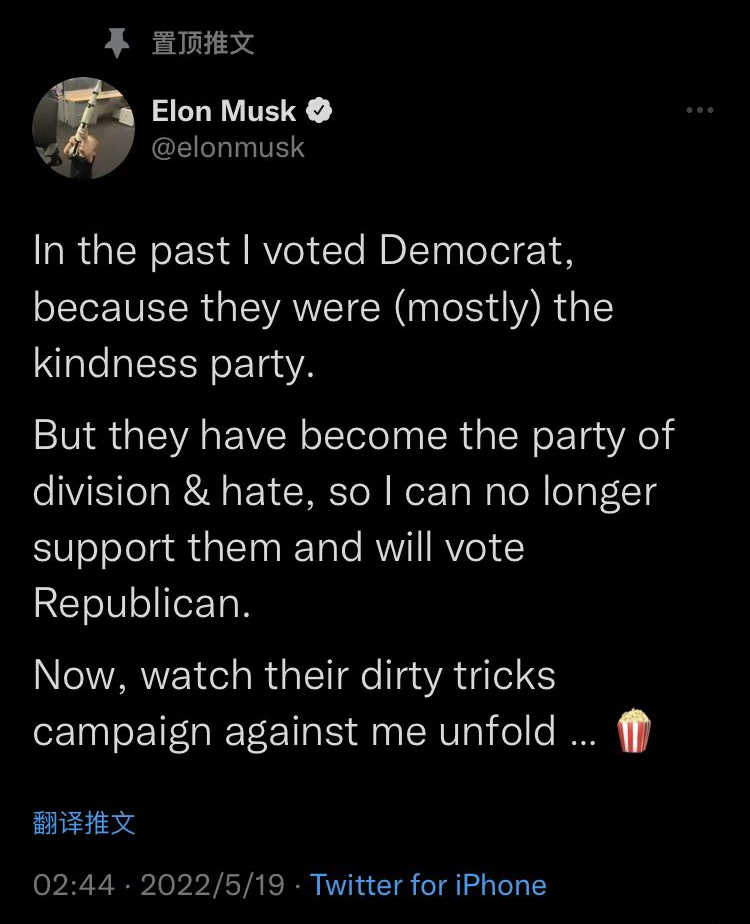Tap 翻译推文 to translate the tweet
Viewport: 750px width, 924px height.
pos(84,823)
